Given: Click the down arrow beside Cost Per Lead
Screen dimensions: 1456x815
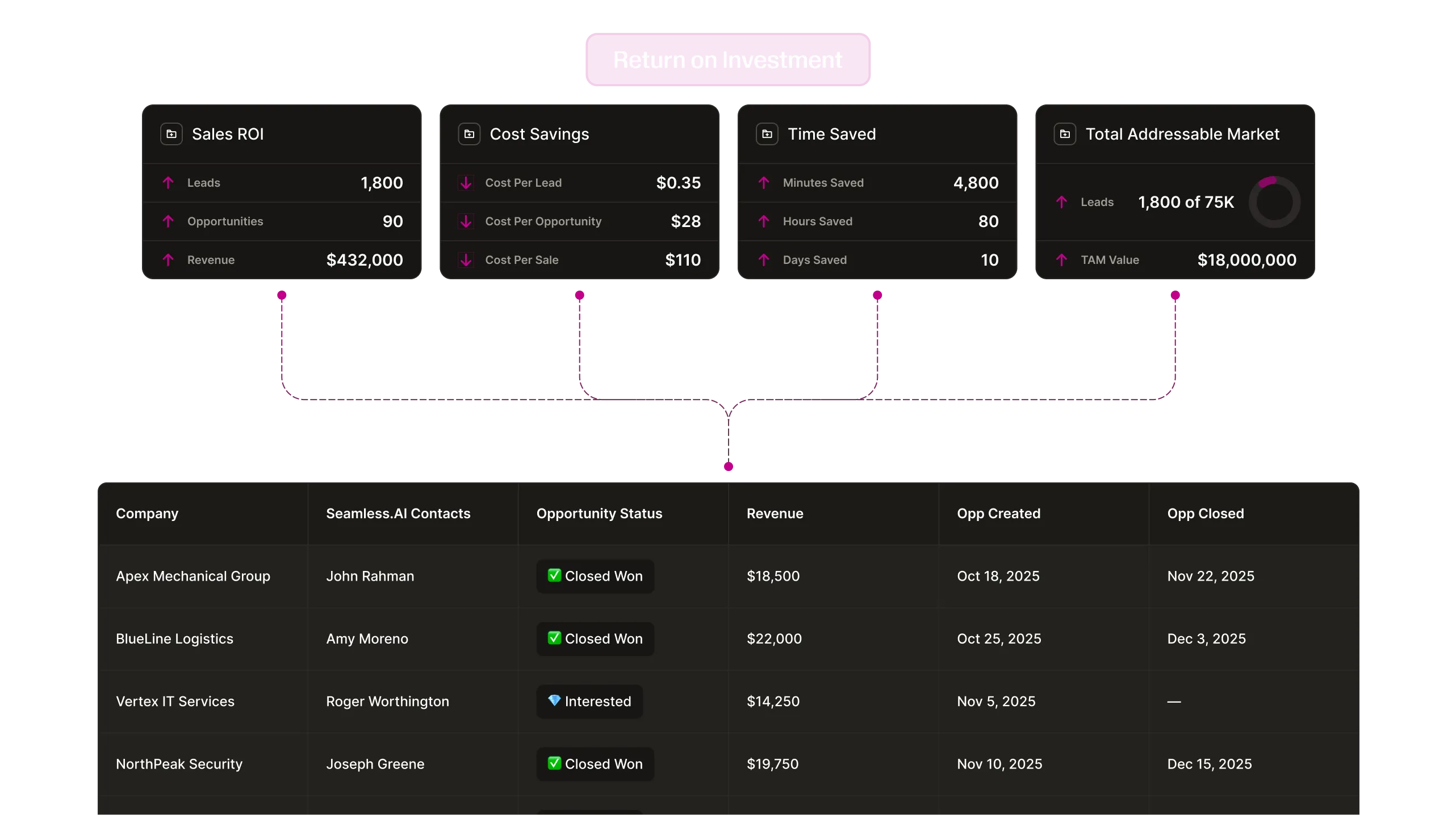Looking at the screenshot, I should [466, 183].
